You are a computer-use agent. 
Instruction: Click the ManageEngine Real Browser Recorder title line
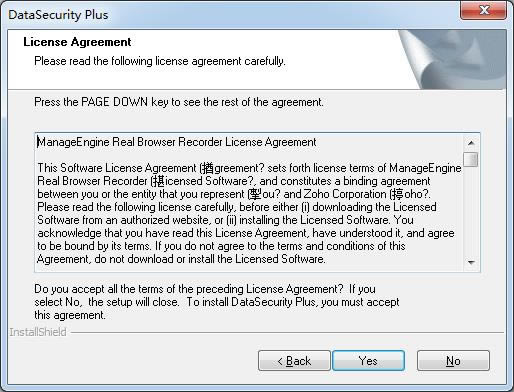pyautogui.click(x=177, y=142)
